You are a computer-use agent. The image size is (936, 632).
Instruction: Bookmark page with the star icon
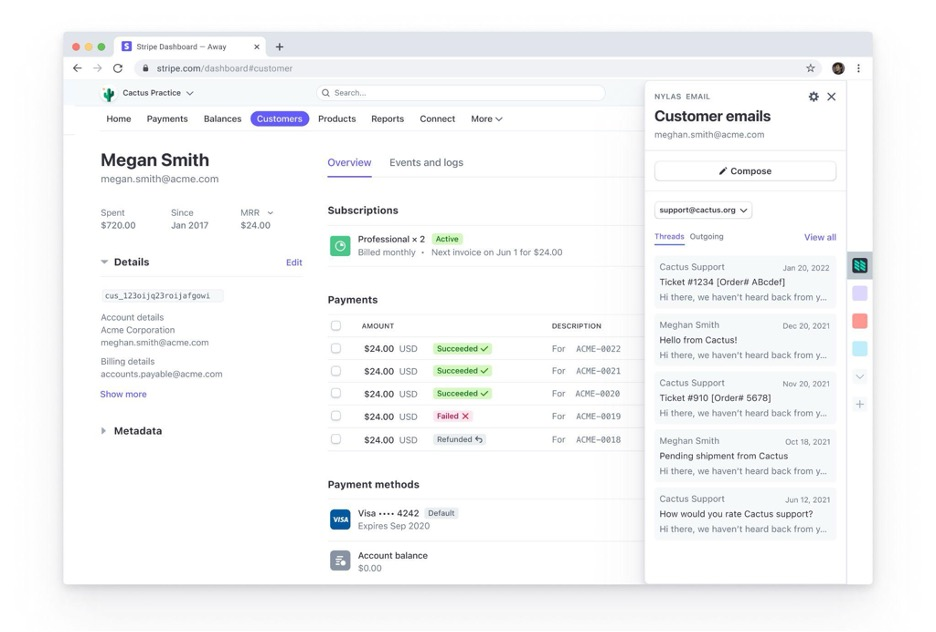810,68
